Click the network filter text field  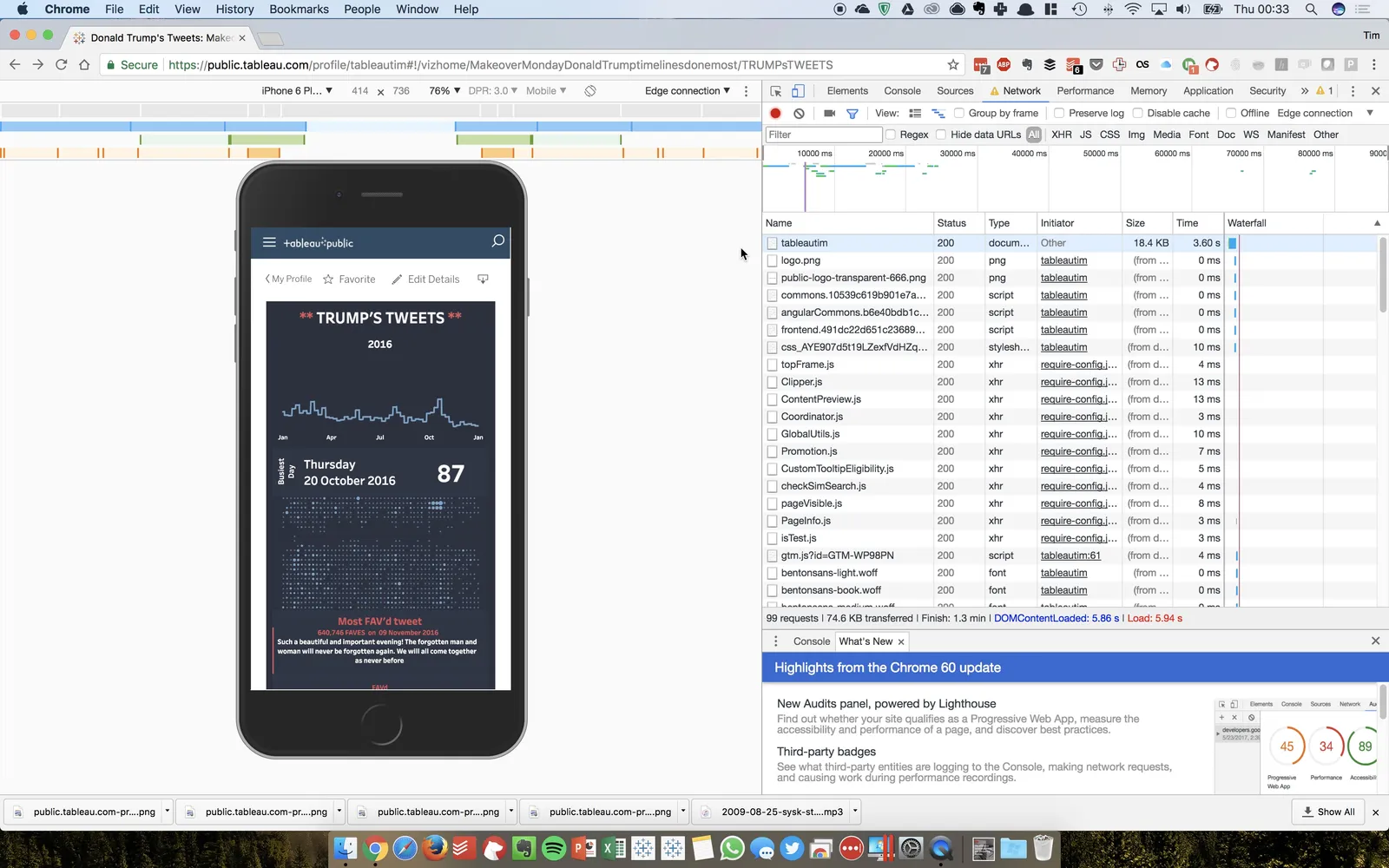point(824,135)
